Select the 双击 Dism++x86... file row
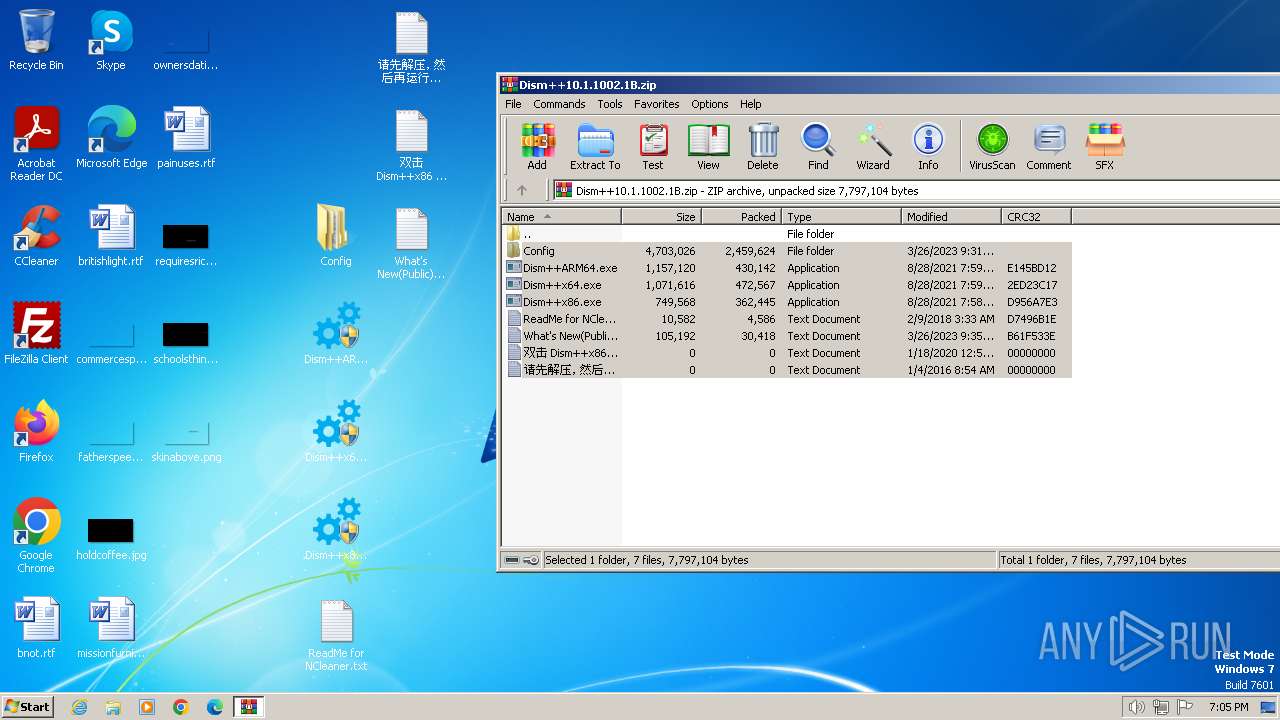The width and height of the screenshot is (1280, 720). coord(786,353)
